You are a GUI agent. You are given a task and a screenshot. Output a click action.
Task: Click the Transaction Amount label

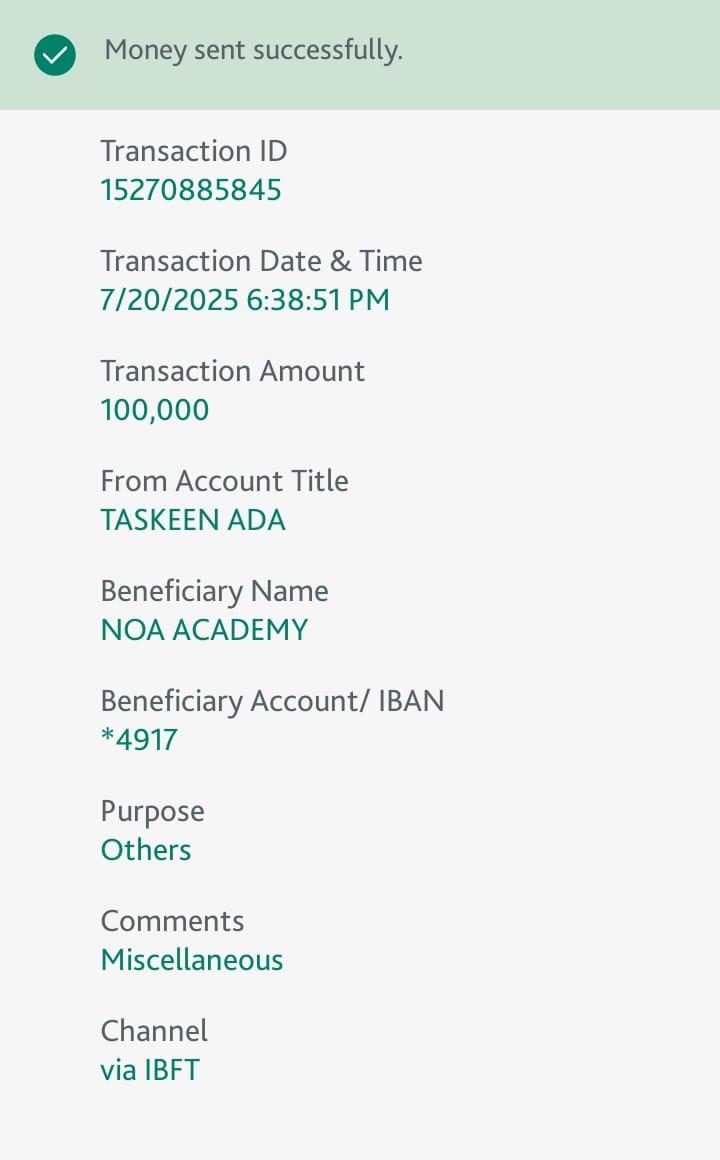[x=232, y=371]
